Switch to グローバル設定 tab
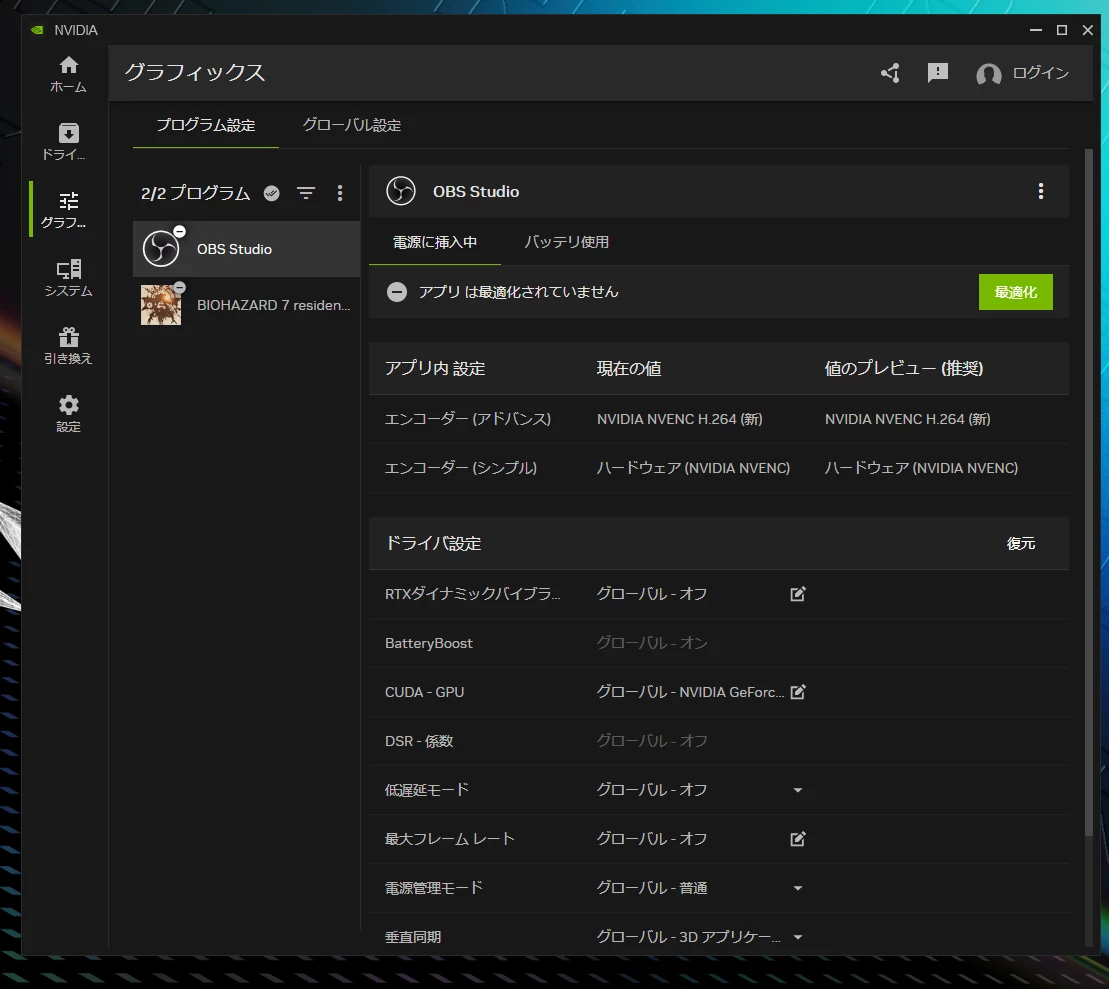This screenshot has width=1109, height=989. pyautogui.click(x=352, y=125)
